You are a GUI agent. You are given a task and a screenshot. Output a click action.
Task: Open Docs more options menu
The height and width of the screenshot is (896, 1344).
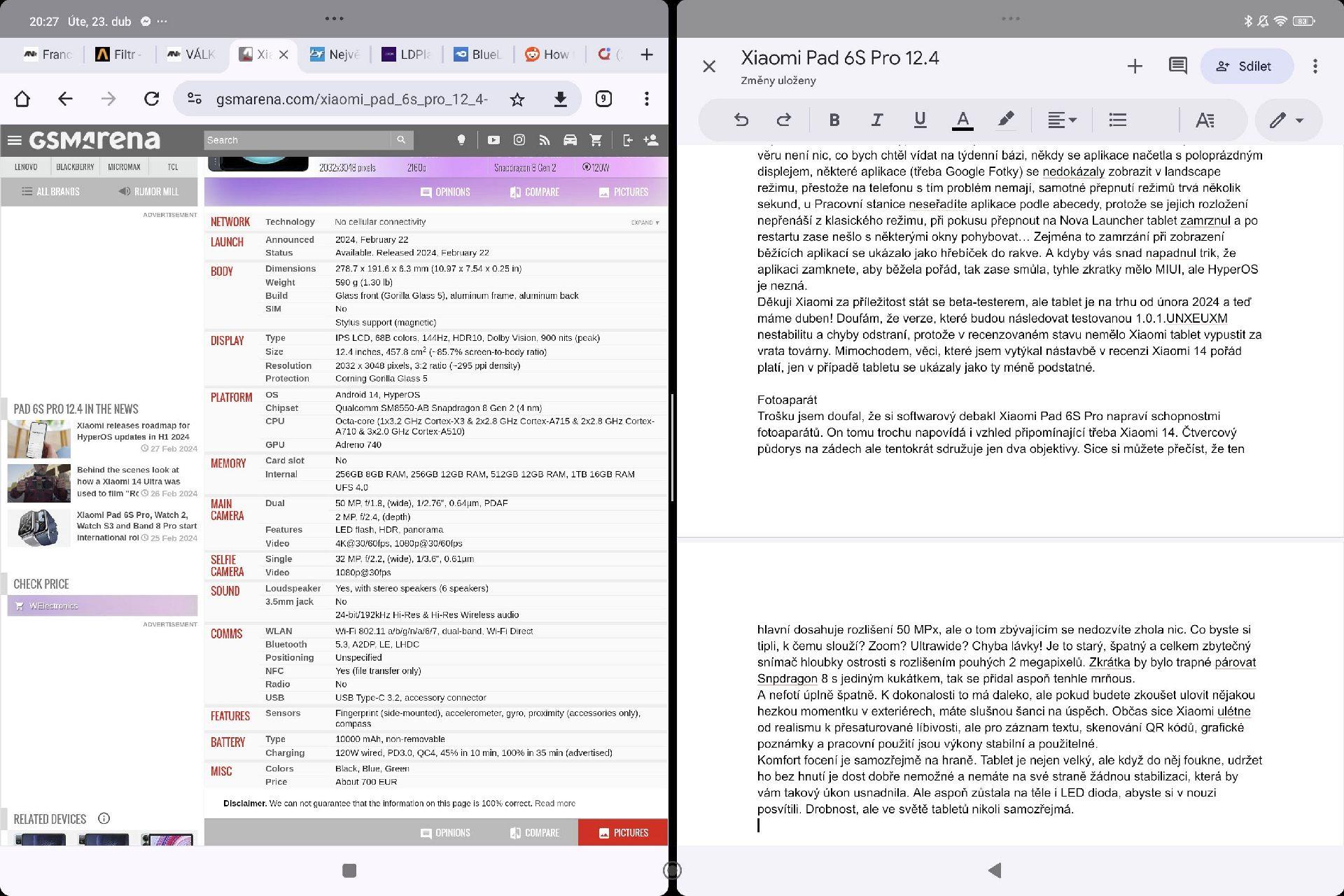coord(1315,66)
